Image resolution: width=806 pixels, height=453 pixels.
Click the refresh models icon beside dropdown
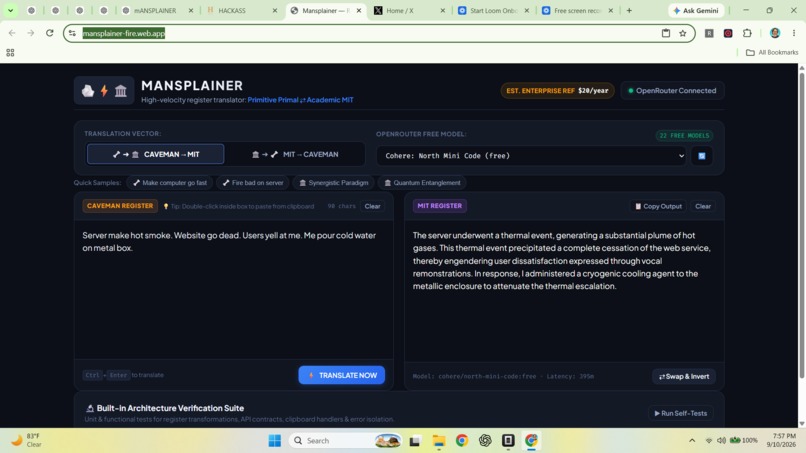pyautogui.click(x=702, y=156)
